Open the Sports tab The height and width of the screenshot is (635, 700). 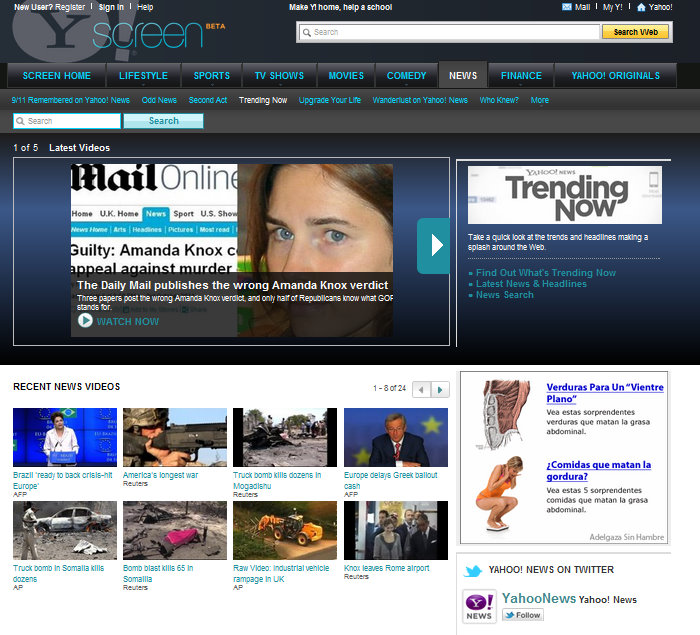[x=212, y=75]
